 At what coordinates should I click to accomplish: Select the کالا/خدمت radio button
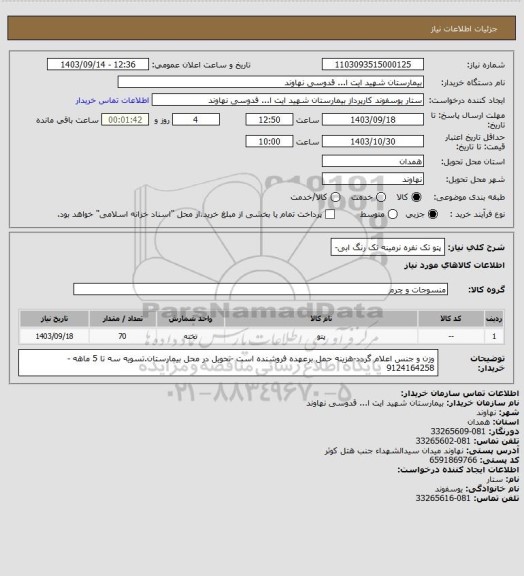click(x=335, y=197)
